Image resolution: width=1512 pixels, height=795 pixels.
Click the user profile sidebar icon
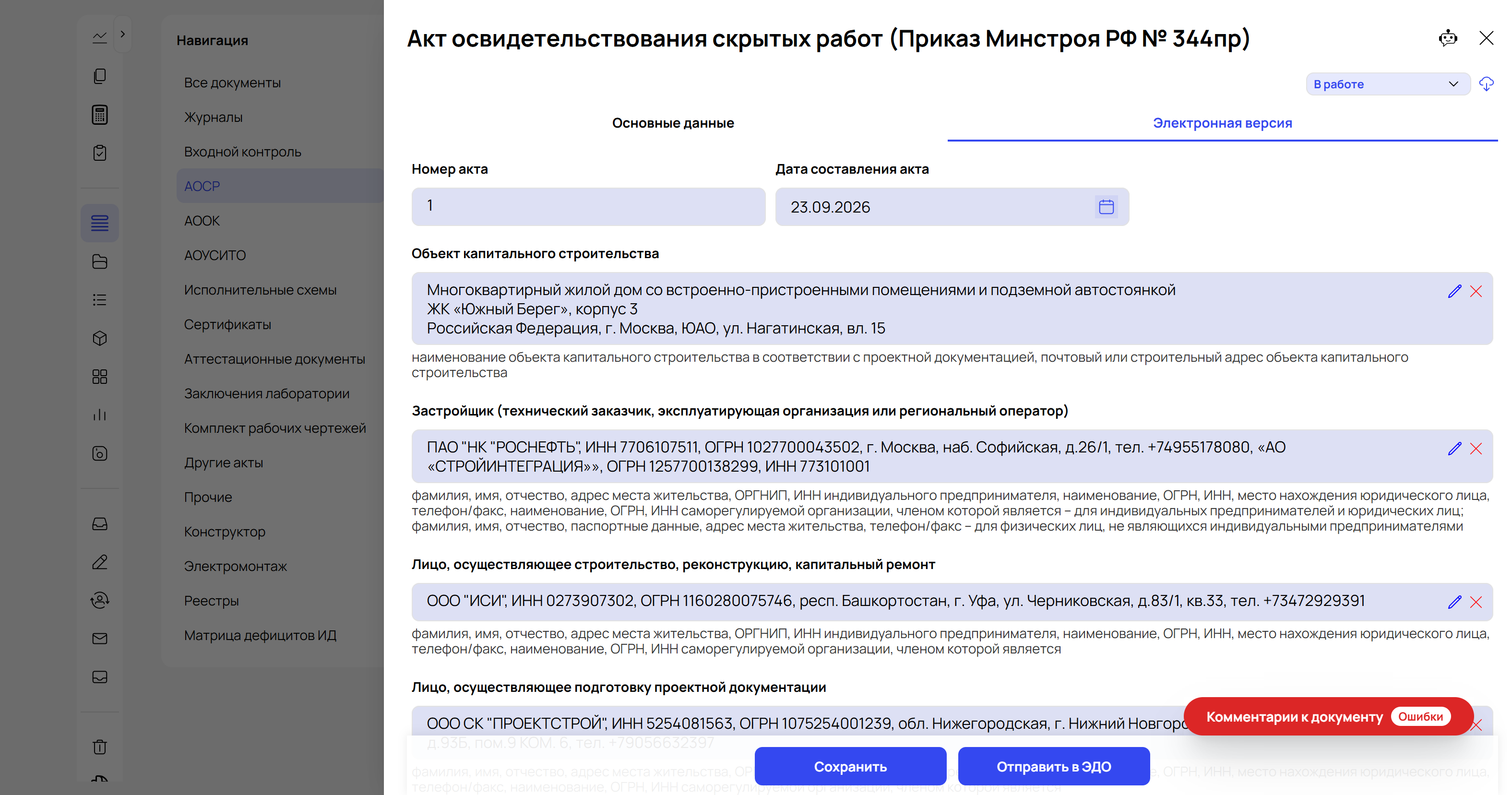tap(100, 600)
